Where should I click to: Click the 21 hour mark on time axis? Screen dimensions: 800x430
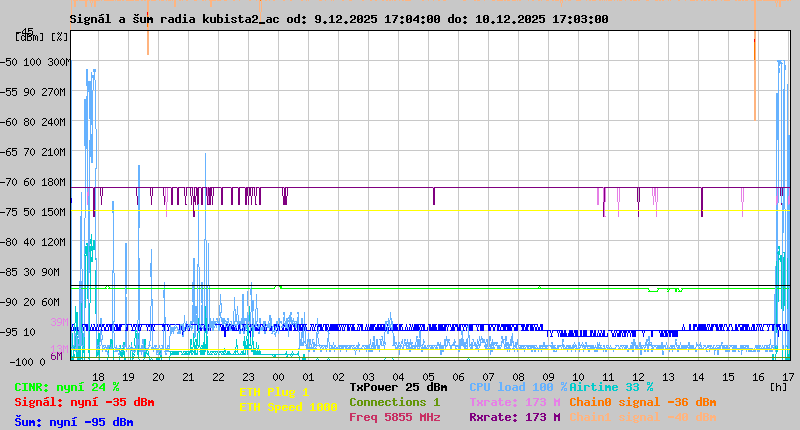(x=188, y=376)
